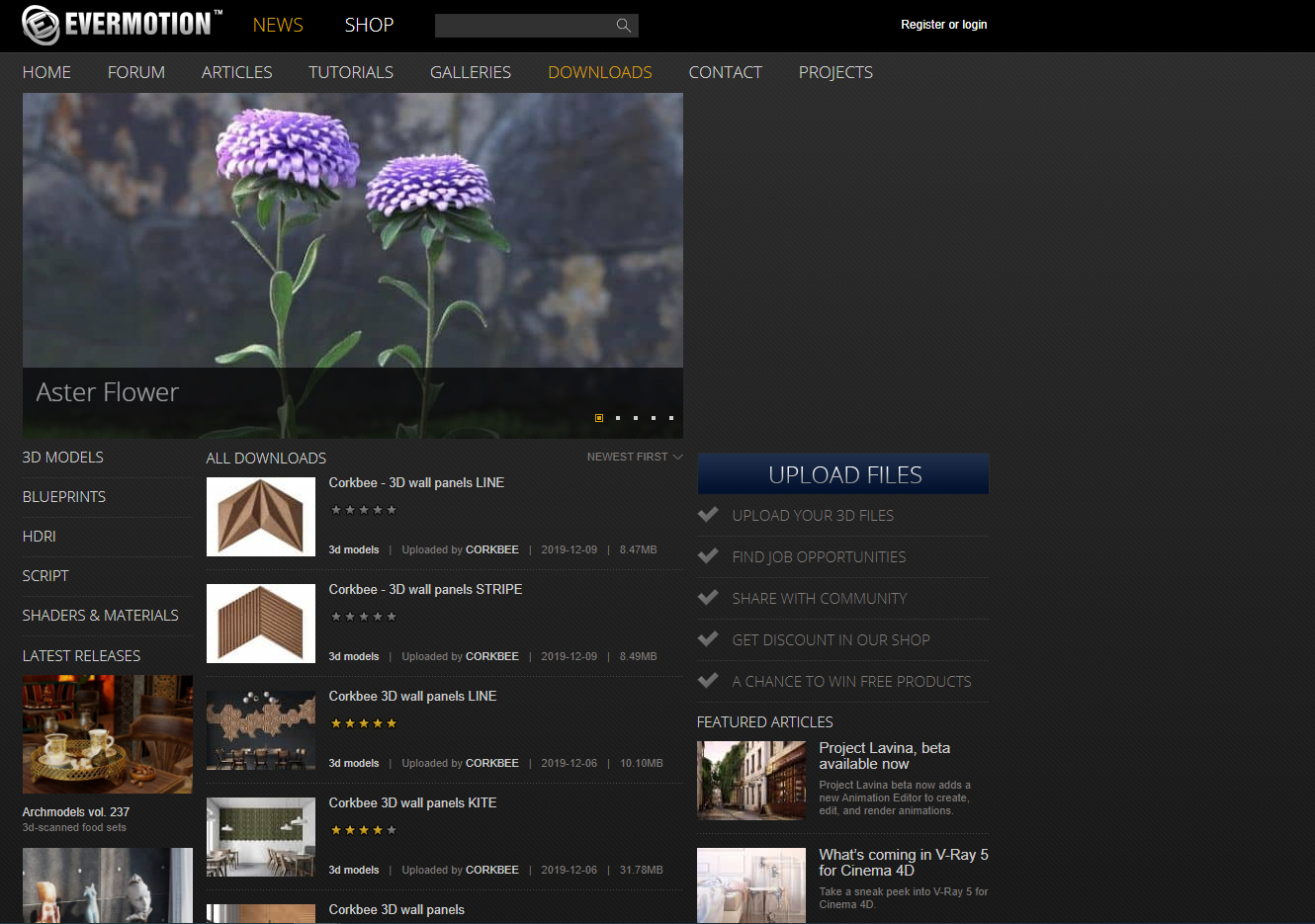Screen dimensions: 1315x924
Task: Select the first highlighted slider dot
Action: coord(599,418)
